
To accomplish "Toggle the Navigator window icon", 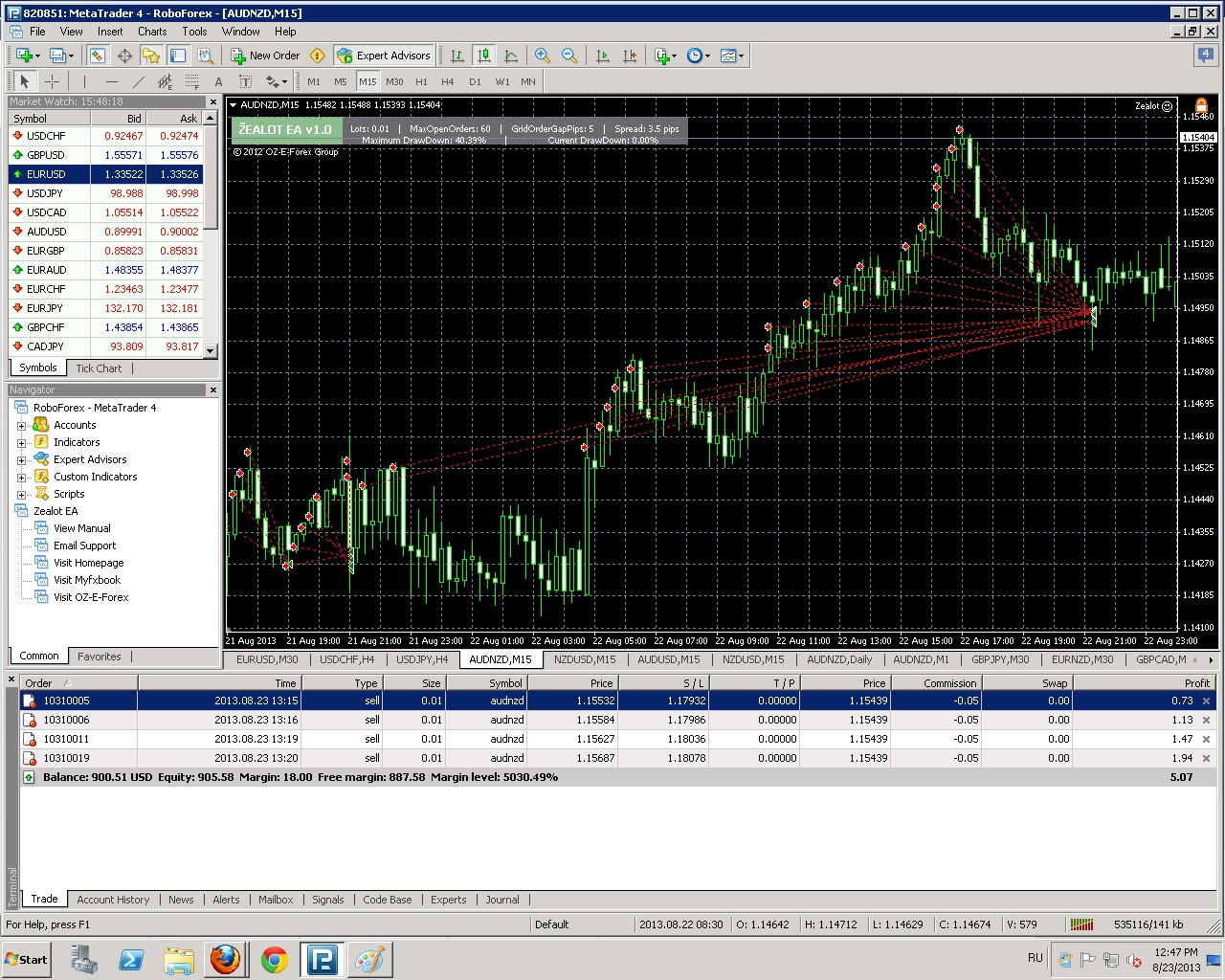I will tap(151, 56).
